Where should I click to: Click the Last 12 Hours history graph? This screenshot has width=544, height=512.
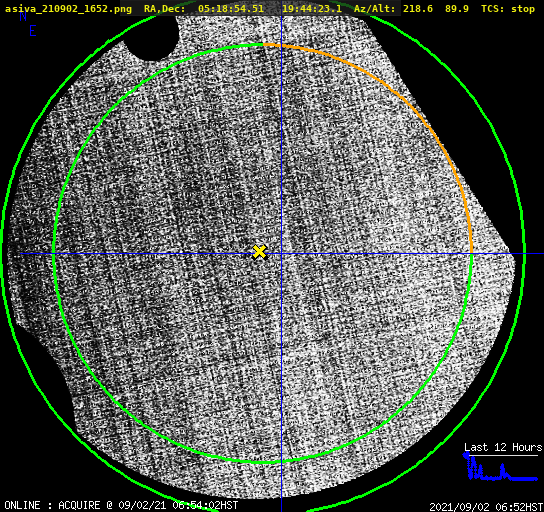[501, 469]
